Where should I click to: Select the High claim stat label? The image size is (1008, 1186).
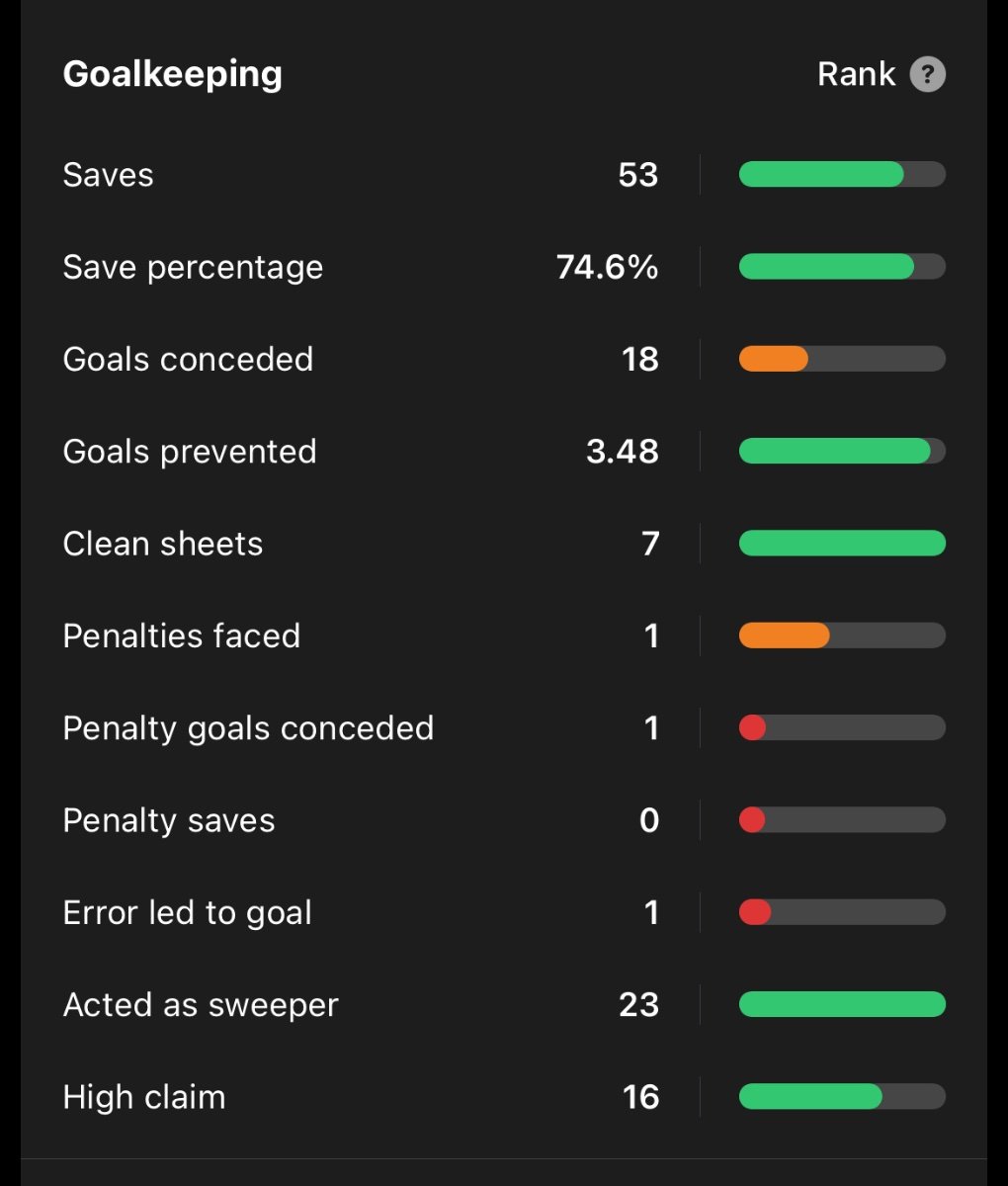point(144,1097)
